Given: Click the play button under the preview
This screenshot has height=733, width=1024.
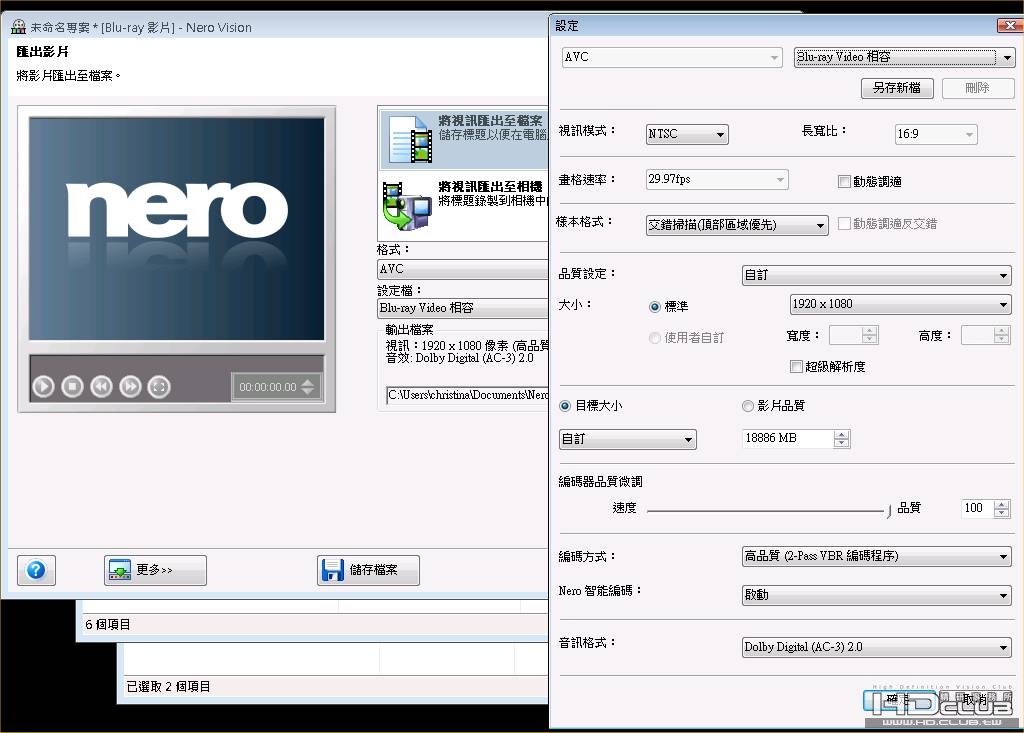Looking at the screenshot, I should point(44,386).
